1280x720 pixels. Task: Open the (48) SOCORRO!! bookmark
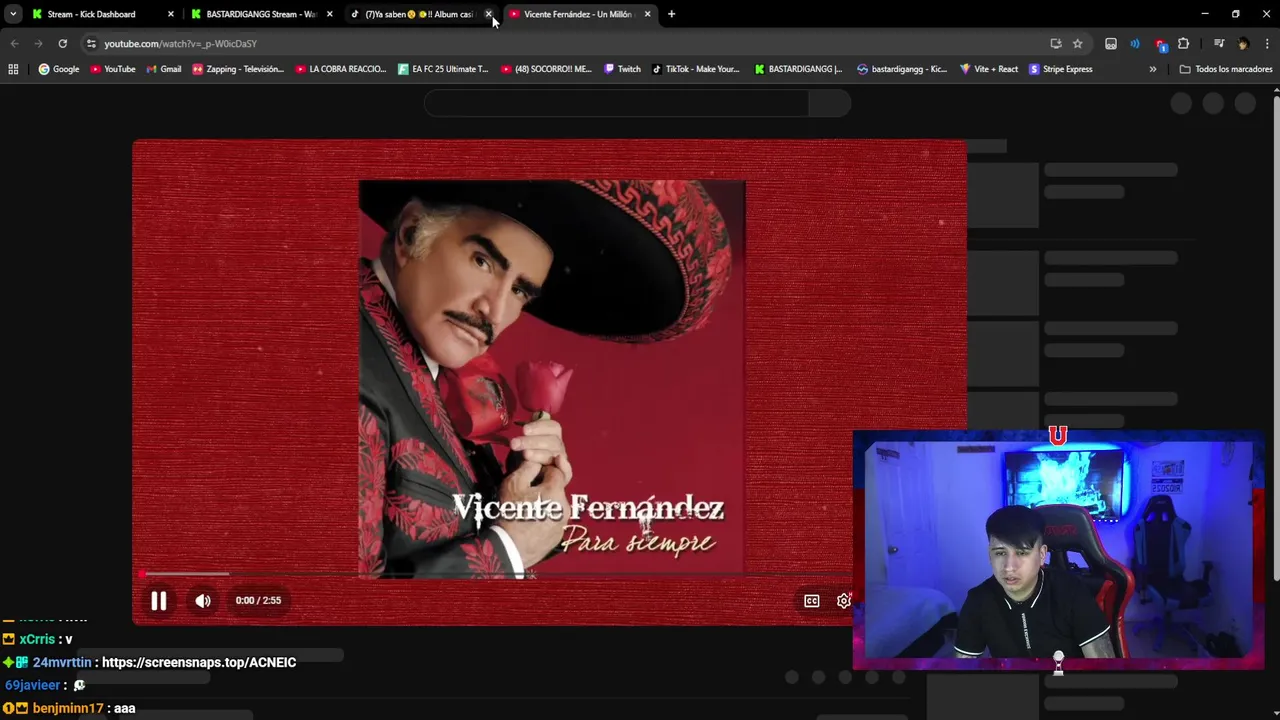[547, 69]
